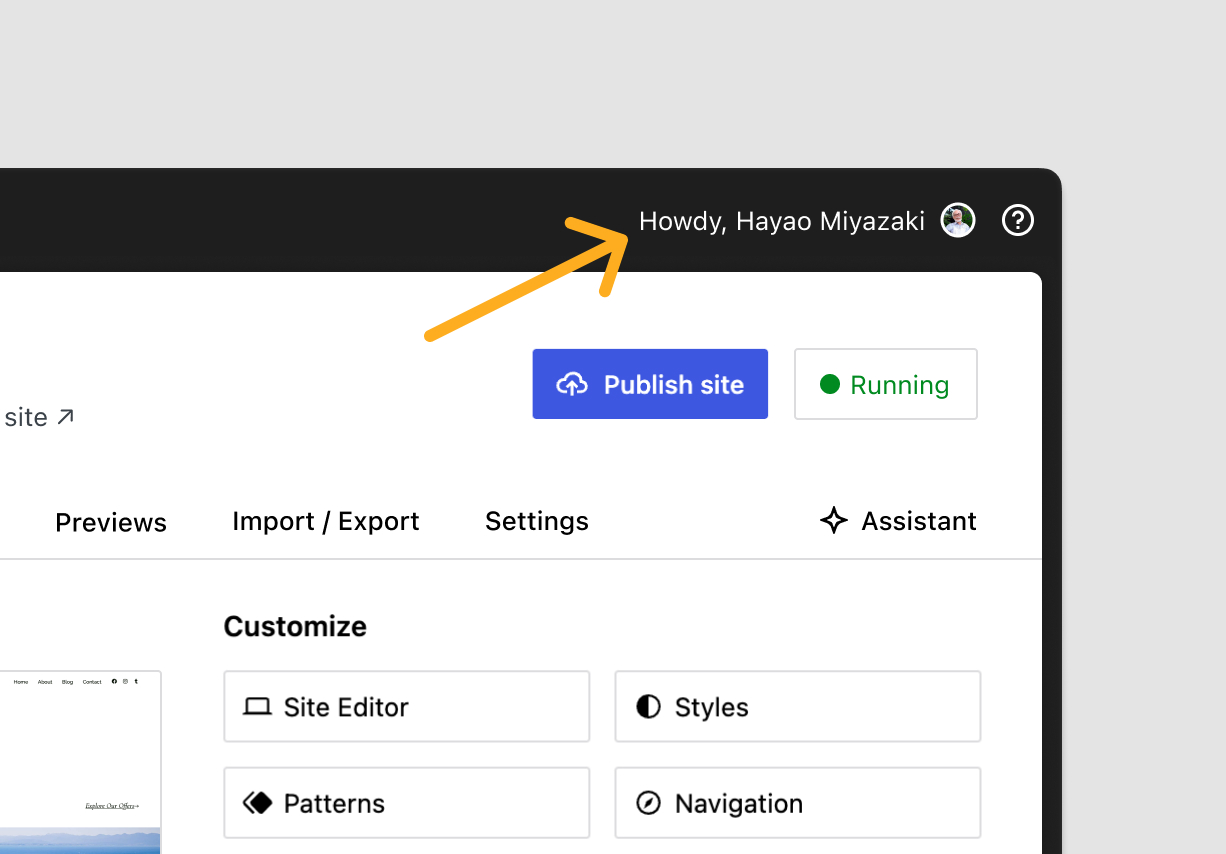The height and width of the screenshot is (854, 1226).
Task: Go to the Settings tab
Action: [x=537, y=521]
